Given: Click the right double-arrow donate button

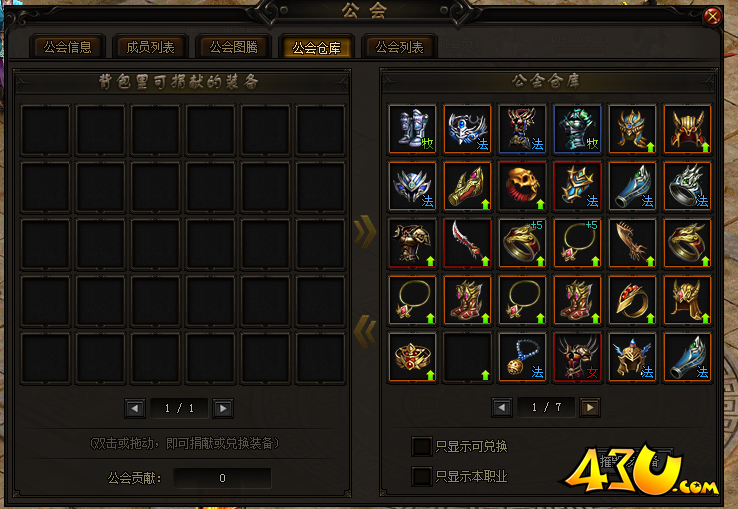Looking at the screenshot, I should pyautogui.click(x=365, y=232).
